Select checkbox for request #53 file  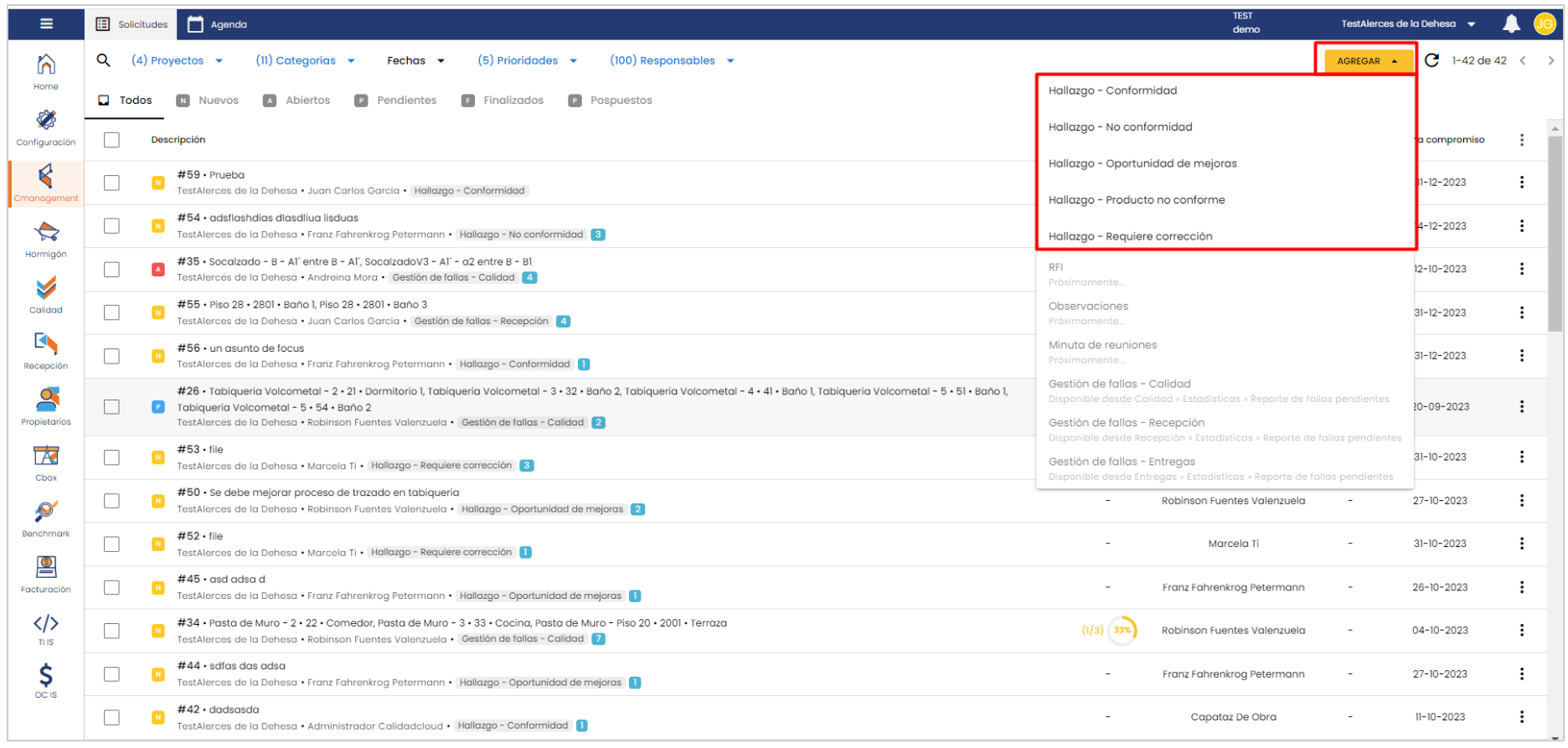[x=111, y=457]
